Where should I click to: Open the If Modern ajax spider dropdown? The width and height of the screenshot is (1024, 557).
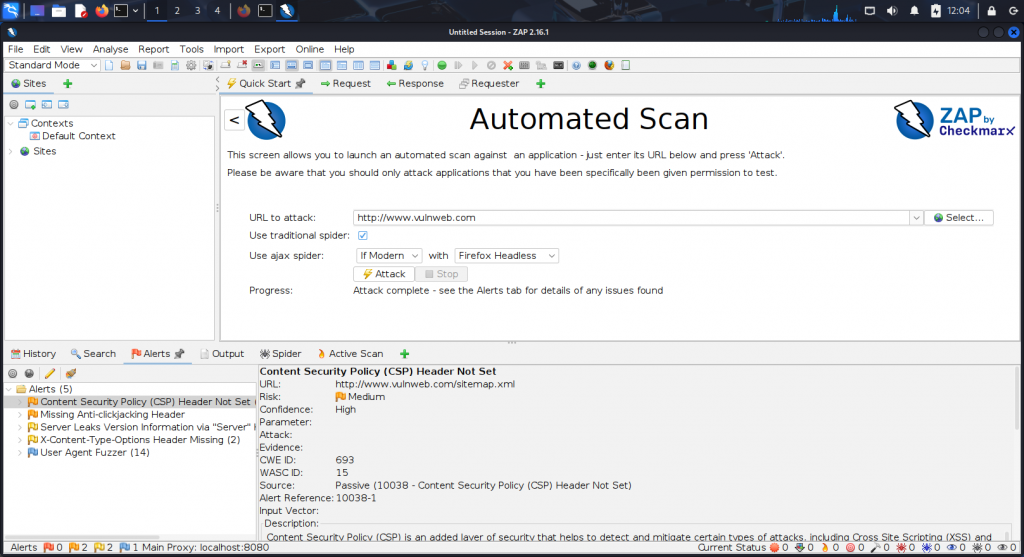[389, 255]
